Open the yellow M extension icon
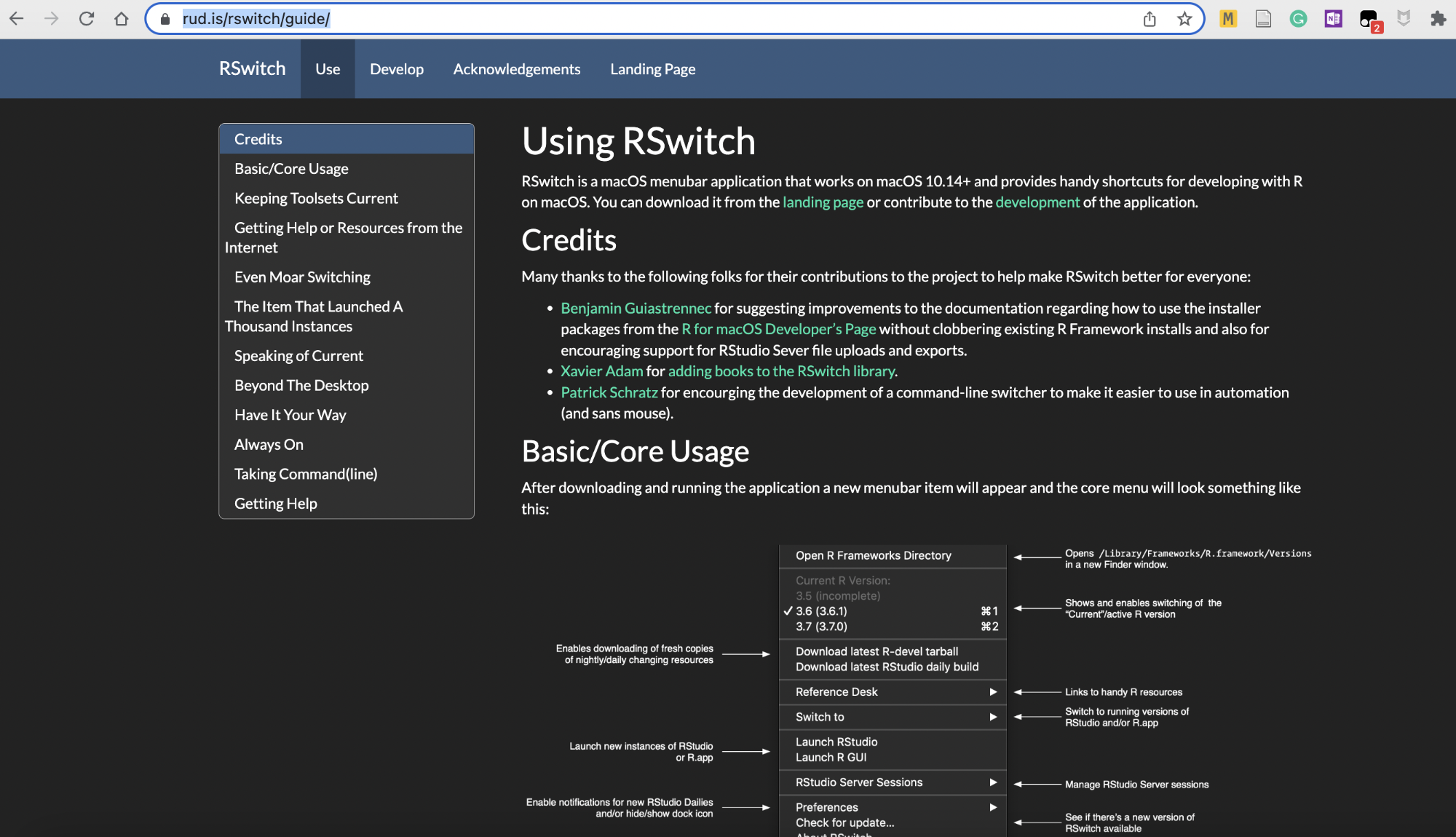 click(x=1228, y=19)
